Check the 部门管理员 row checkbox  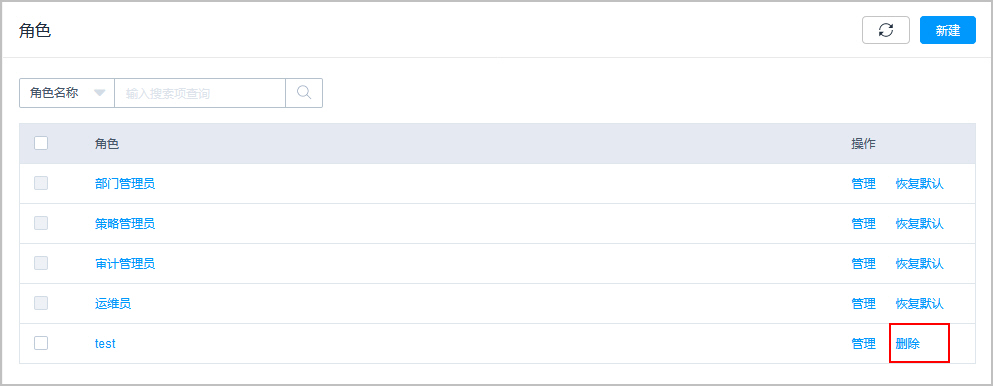point(41,184)
